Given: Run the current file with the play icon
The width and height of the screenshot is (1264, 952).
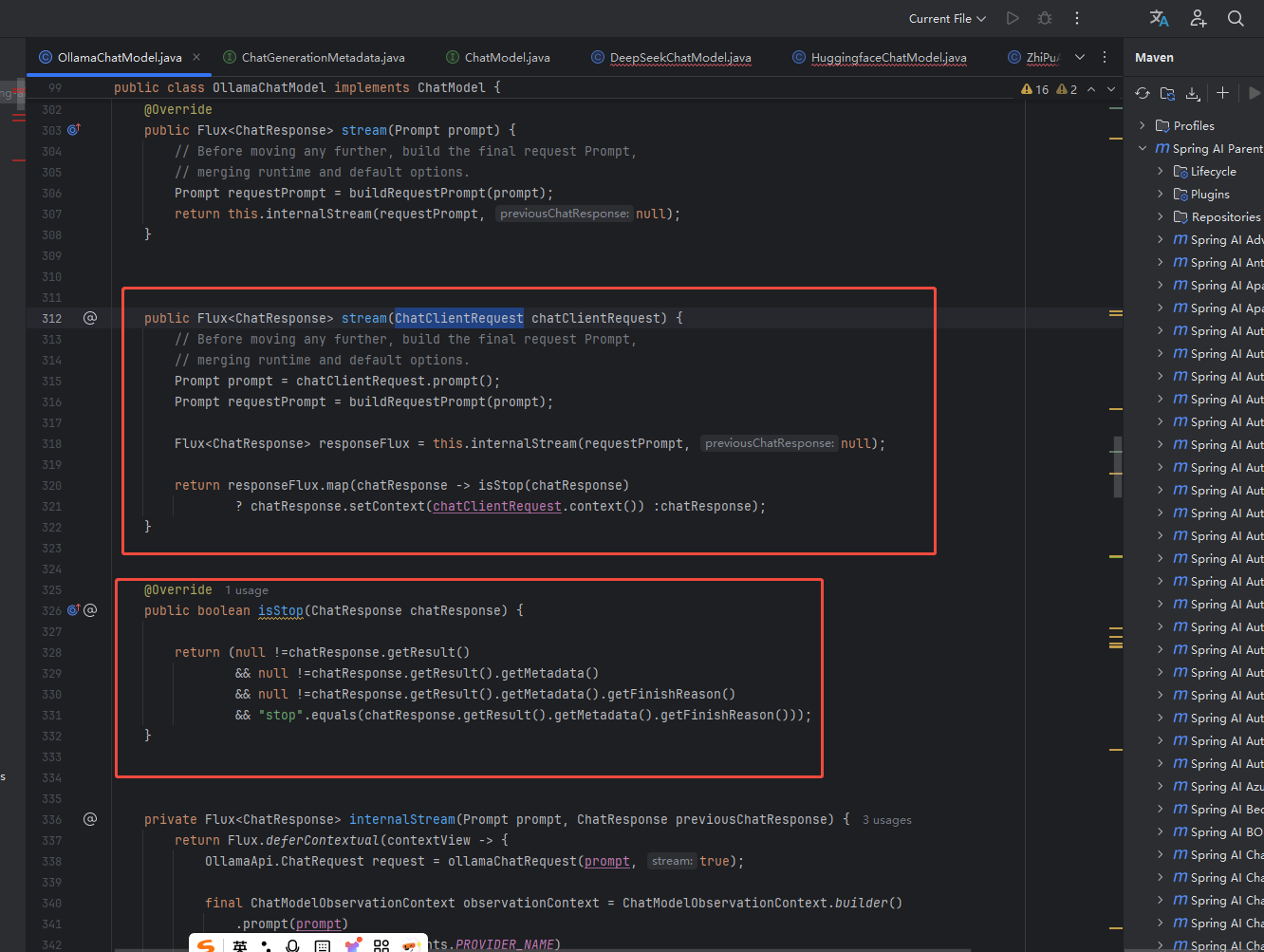Looking at the screenshot, I should [x=1013, y=18].
